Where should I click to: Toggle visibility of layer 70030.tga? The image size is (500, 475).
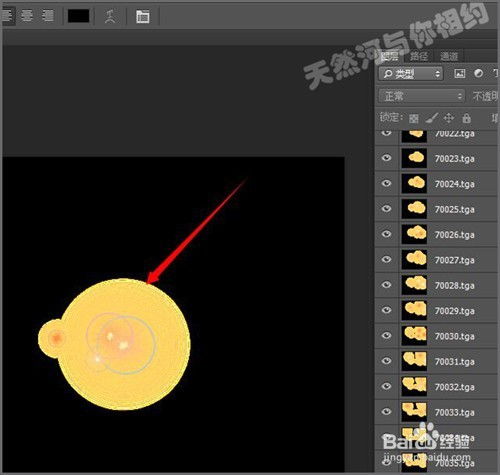click(386, 335)
